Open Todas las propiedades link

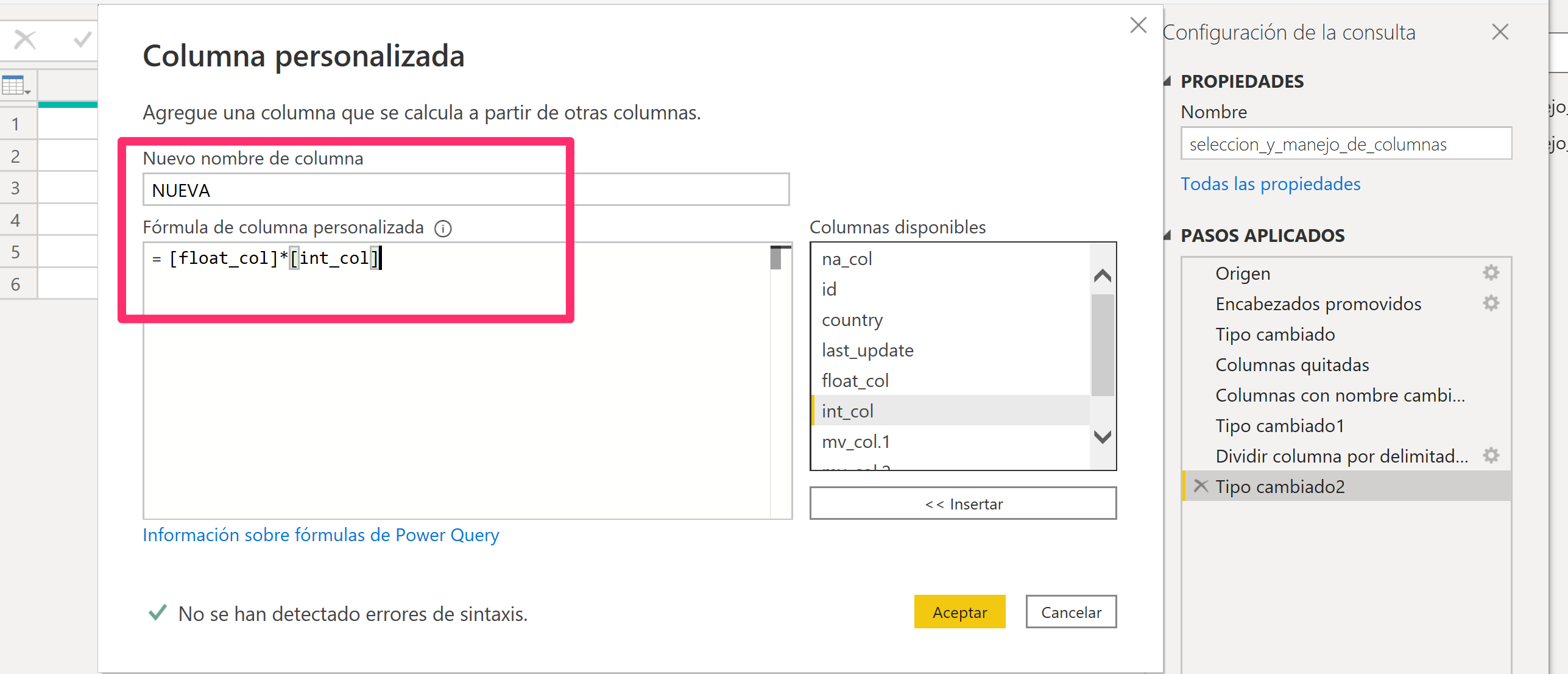pyautogui.click(x=1270, y=184)
